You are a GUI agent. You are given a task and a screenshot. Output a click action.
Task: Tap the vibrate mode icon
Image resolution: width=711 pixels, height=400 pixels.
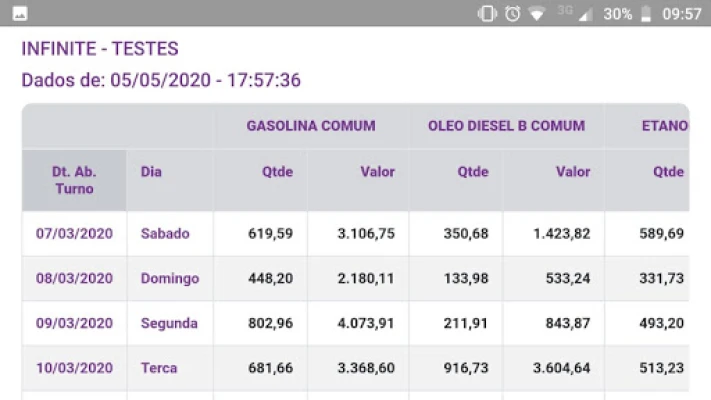click(487, 14)
